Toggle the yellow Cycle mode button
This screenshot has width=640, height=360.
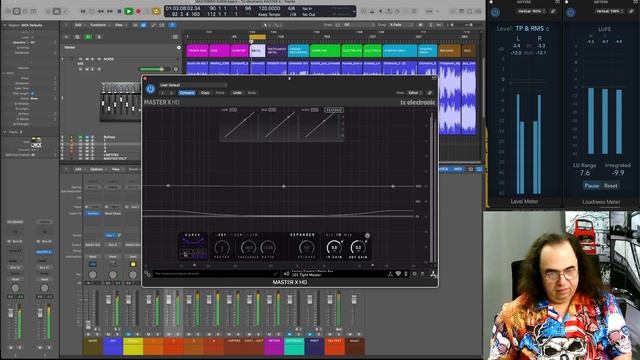[x=156, y=11]
